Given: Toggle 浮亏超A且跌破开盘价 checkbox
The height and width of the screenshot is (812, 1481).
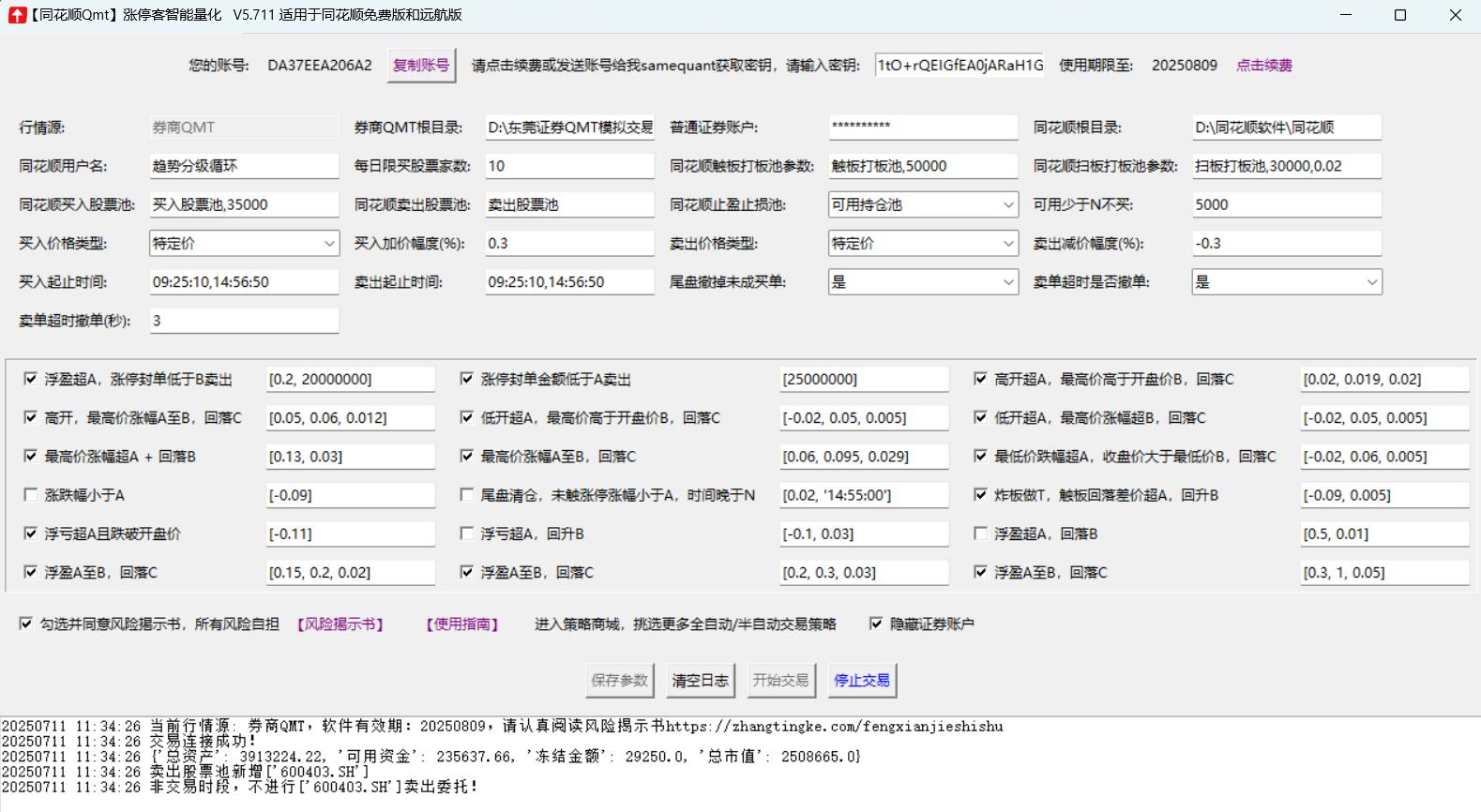Looking at the screenshot, I should [x=30, y=533].
